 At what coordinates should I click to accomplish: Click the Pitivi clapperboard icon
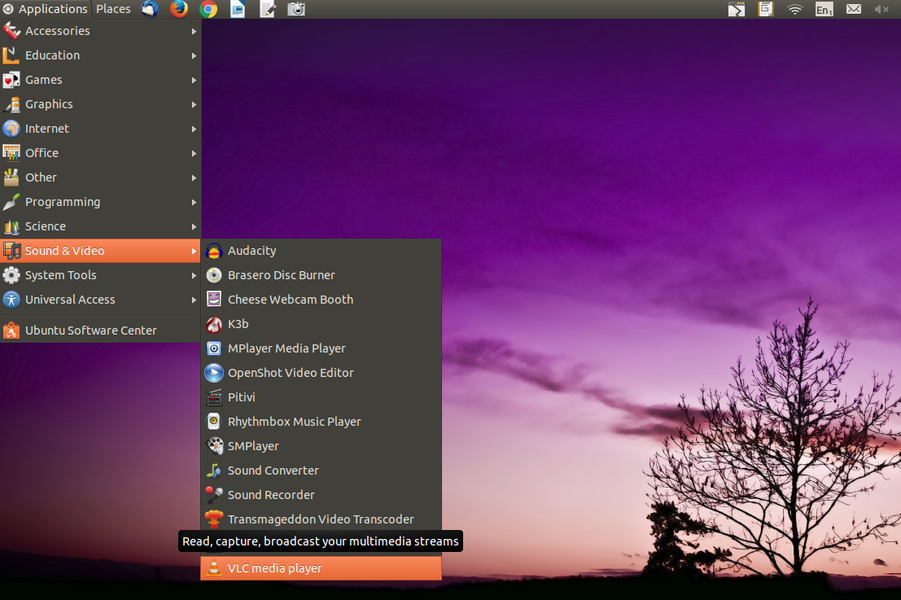(x=214, y=397)
